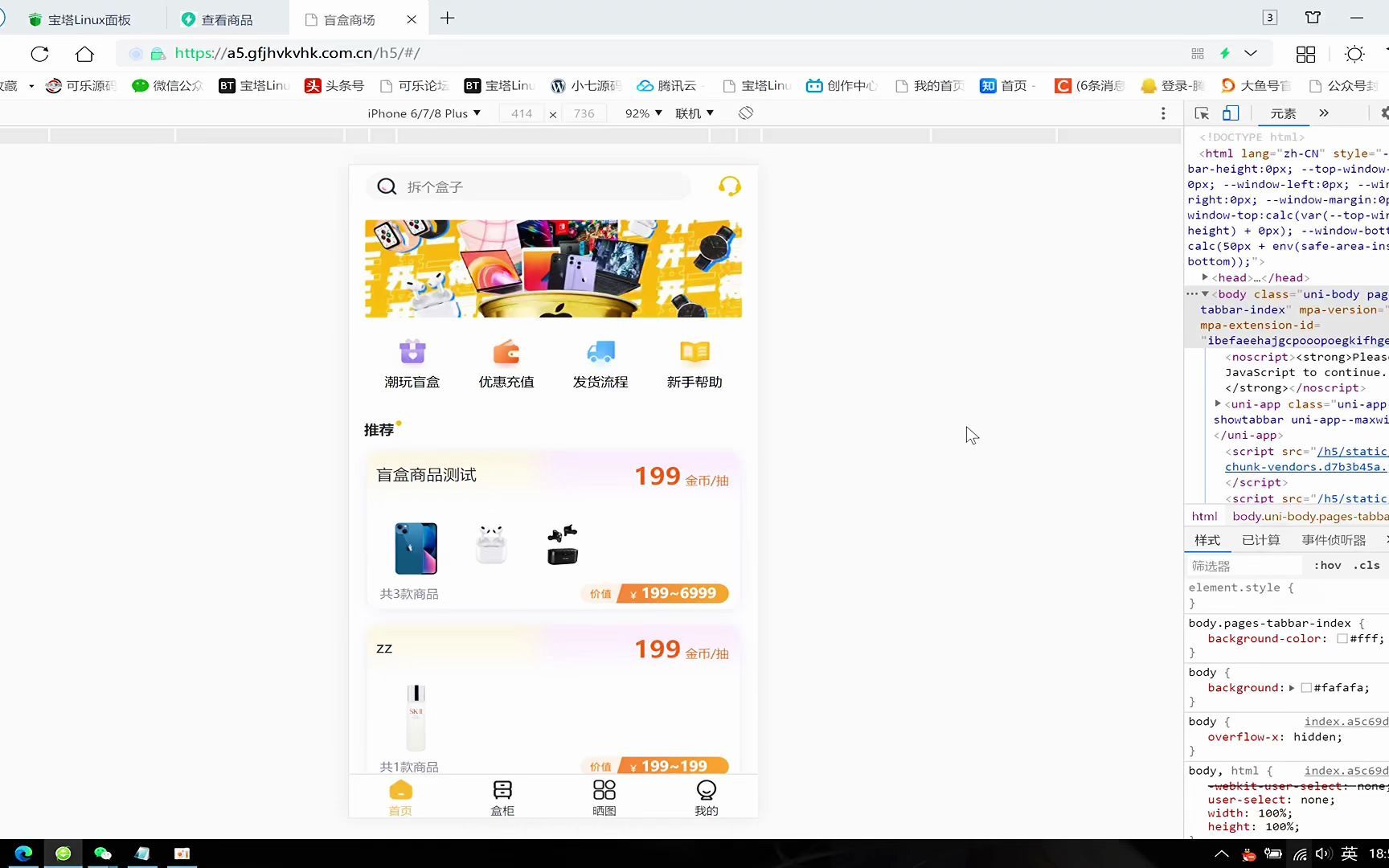Reload the page with refresh icon
Screen dimensions: 1389x868
(x=39, y=54)
